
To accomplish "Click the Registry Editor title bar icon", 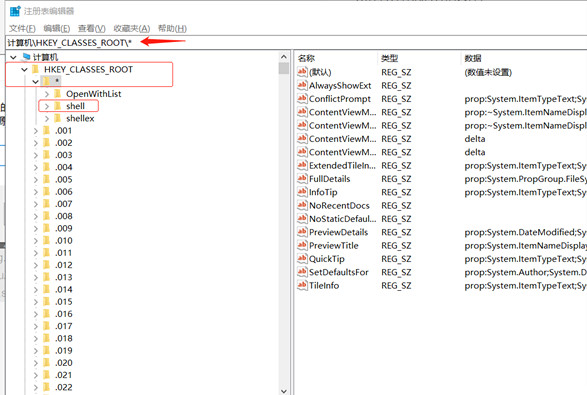I will (15, 11).
